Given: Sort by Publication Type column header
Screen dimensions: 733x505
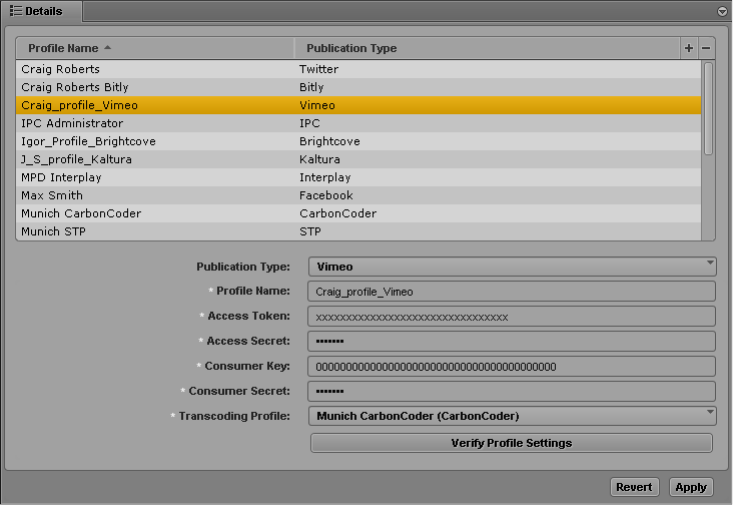Looking at the screenshot, I should (x=487, y=48).
